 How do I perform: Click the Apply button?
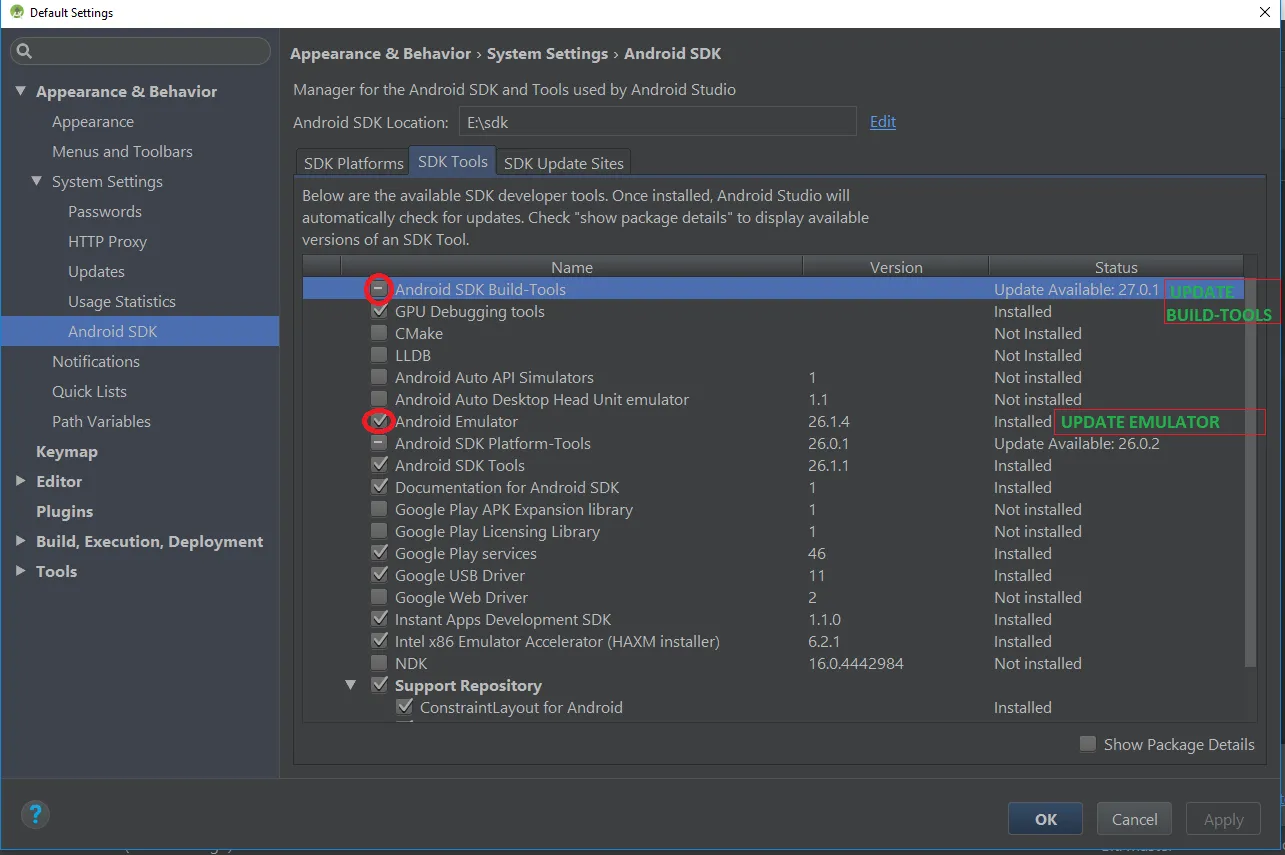1224,819
